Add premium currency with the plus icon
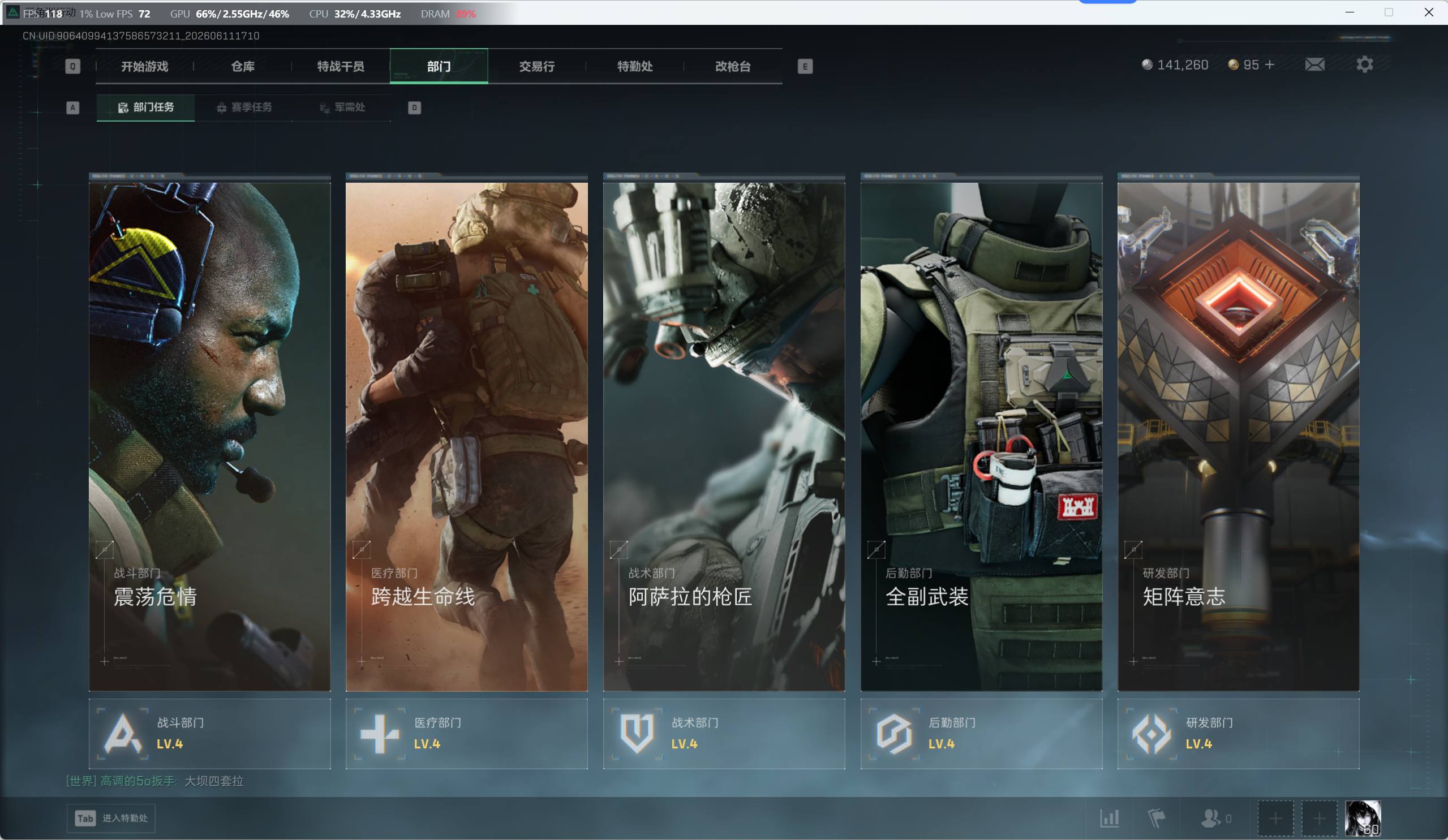Image resolution: width=1448 pixels, height=840 pixels. [x=1270, y=64]
